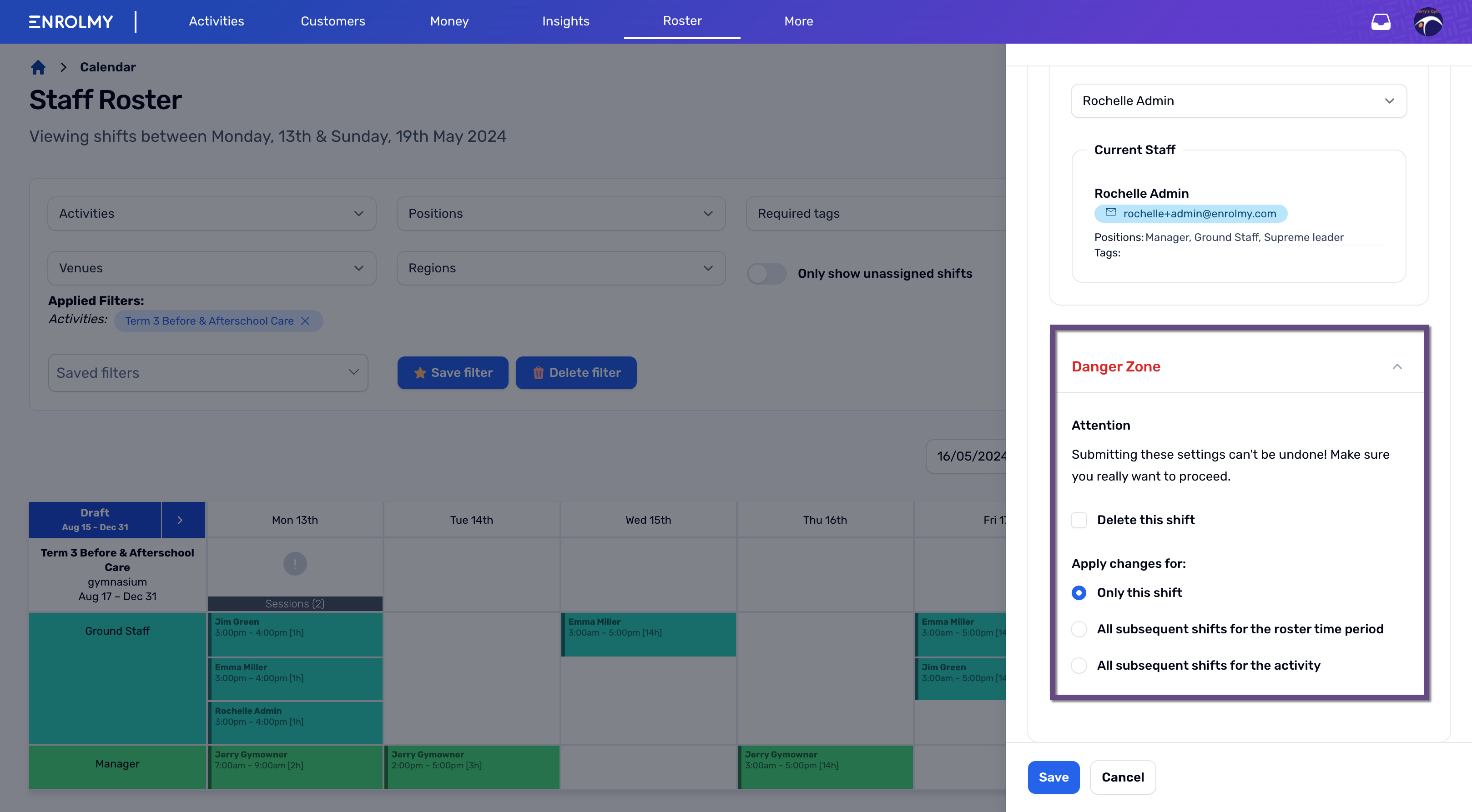This screenshot has height=812, width=1472.
Task: Click the Enrolmy logo
Action: tap(71, 22)
